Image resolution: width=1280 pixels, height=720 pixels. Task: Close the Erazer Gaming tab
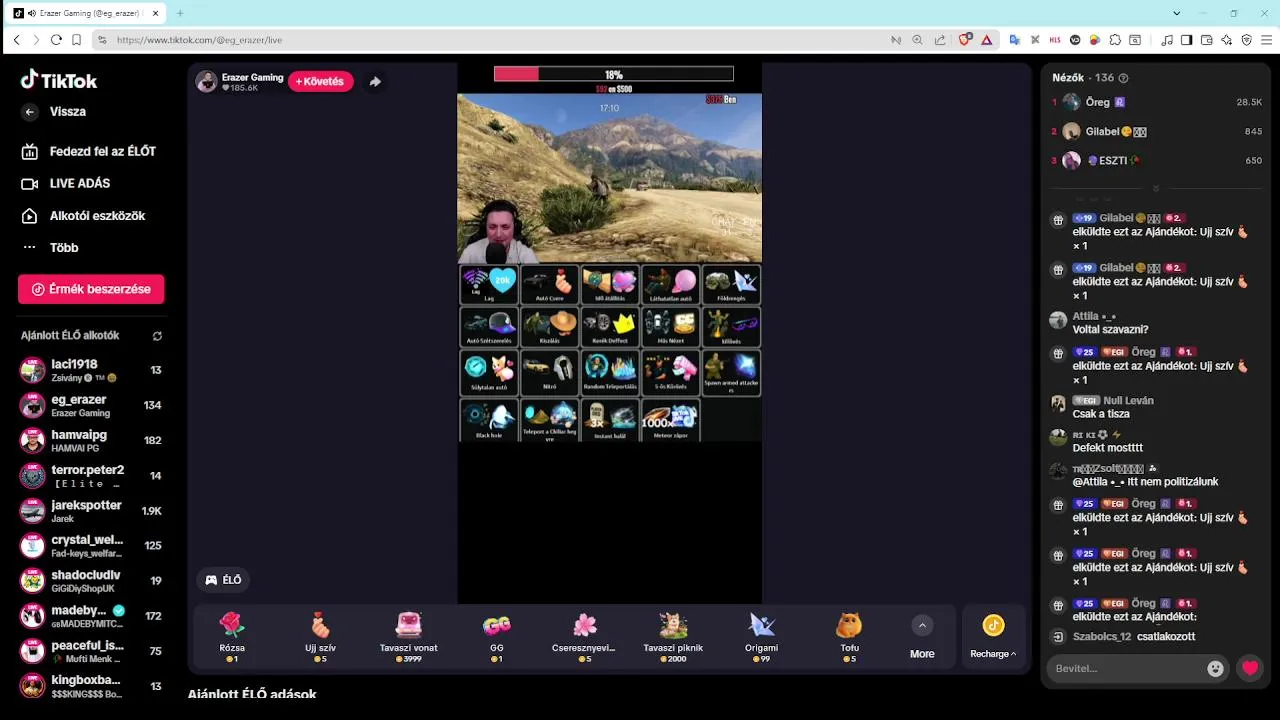(155, 13)
